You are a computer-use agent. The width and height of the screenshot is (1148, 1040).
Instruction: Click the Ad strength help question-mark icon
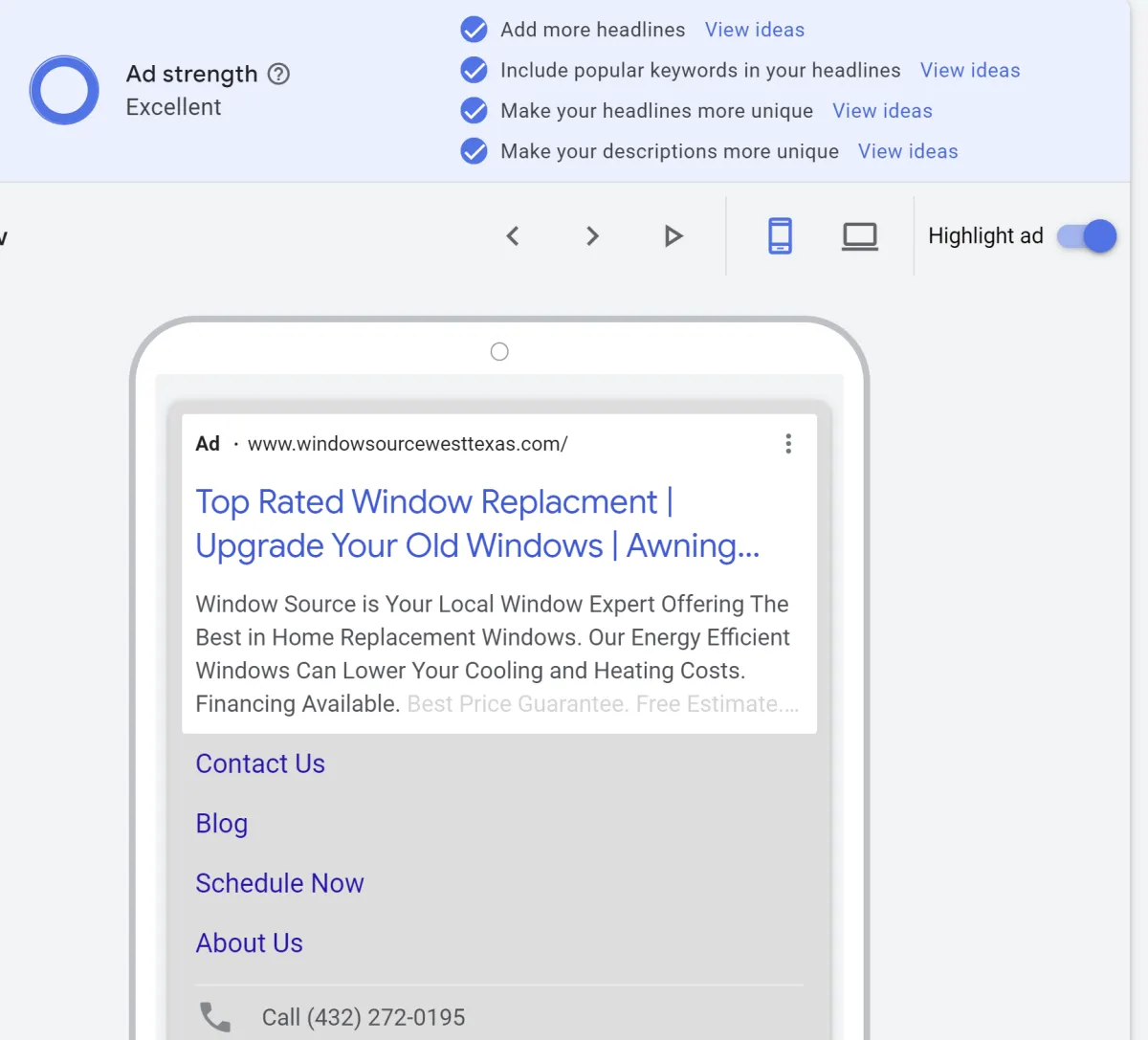coord(278,74)
